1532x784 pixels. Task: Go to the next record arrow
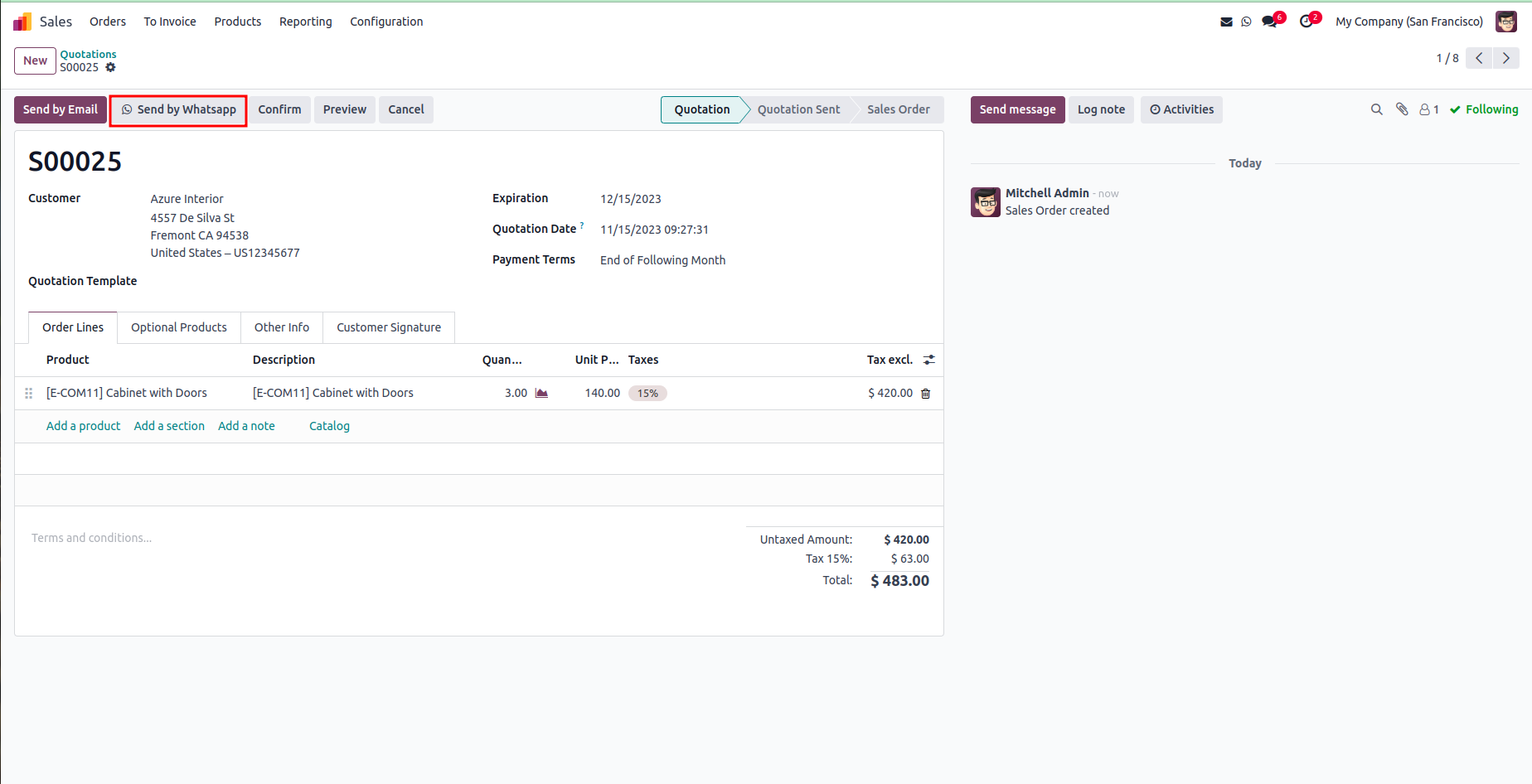pos(1506,58)
